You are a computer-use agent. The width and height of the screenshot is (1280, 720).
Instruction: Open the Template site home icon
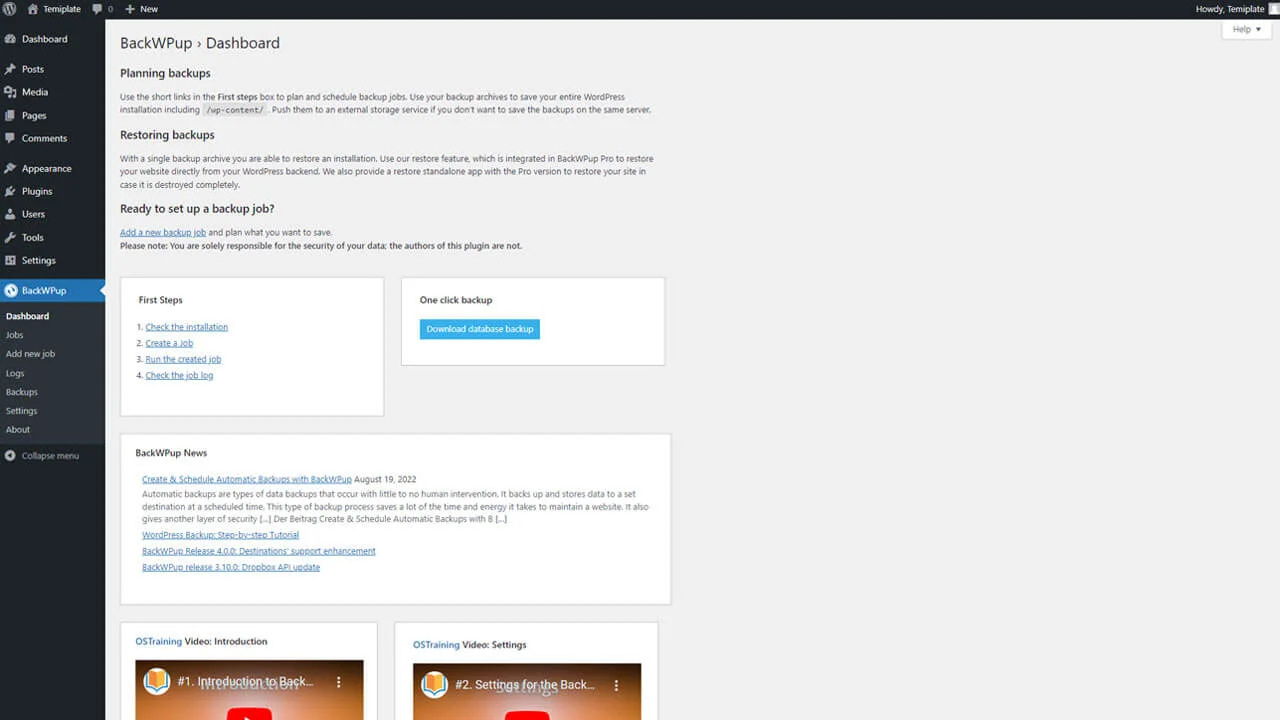coord(32,9)
